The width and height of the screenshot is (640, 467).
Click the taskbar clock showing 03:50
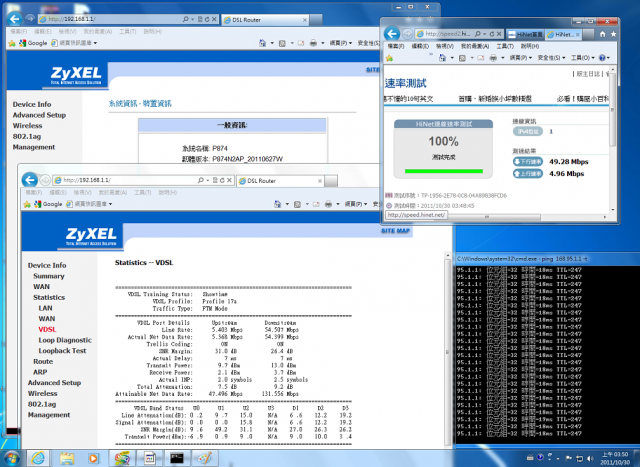tap(615, 458)
